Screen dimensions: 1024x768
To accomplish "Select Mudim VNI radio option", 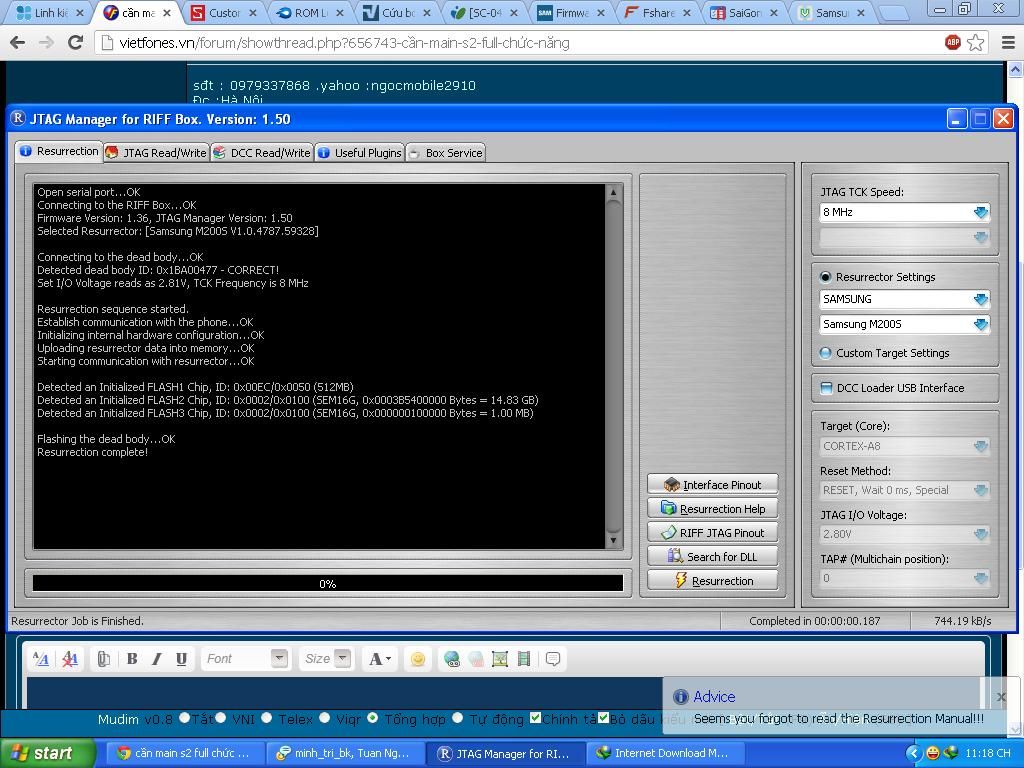I will tap(221, 718).
